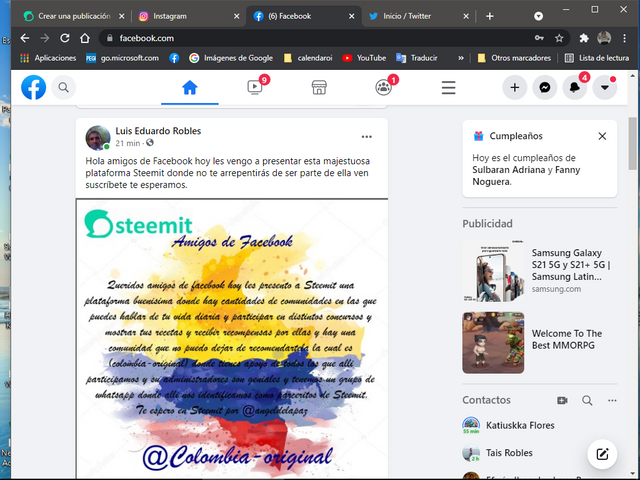Open Contactos options three dots

pos(612,400)
